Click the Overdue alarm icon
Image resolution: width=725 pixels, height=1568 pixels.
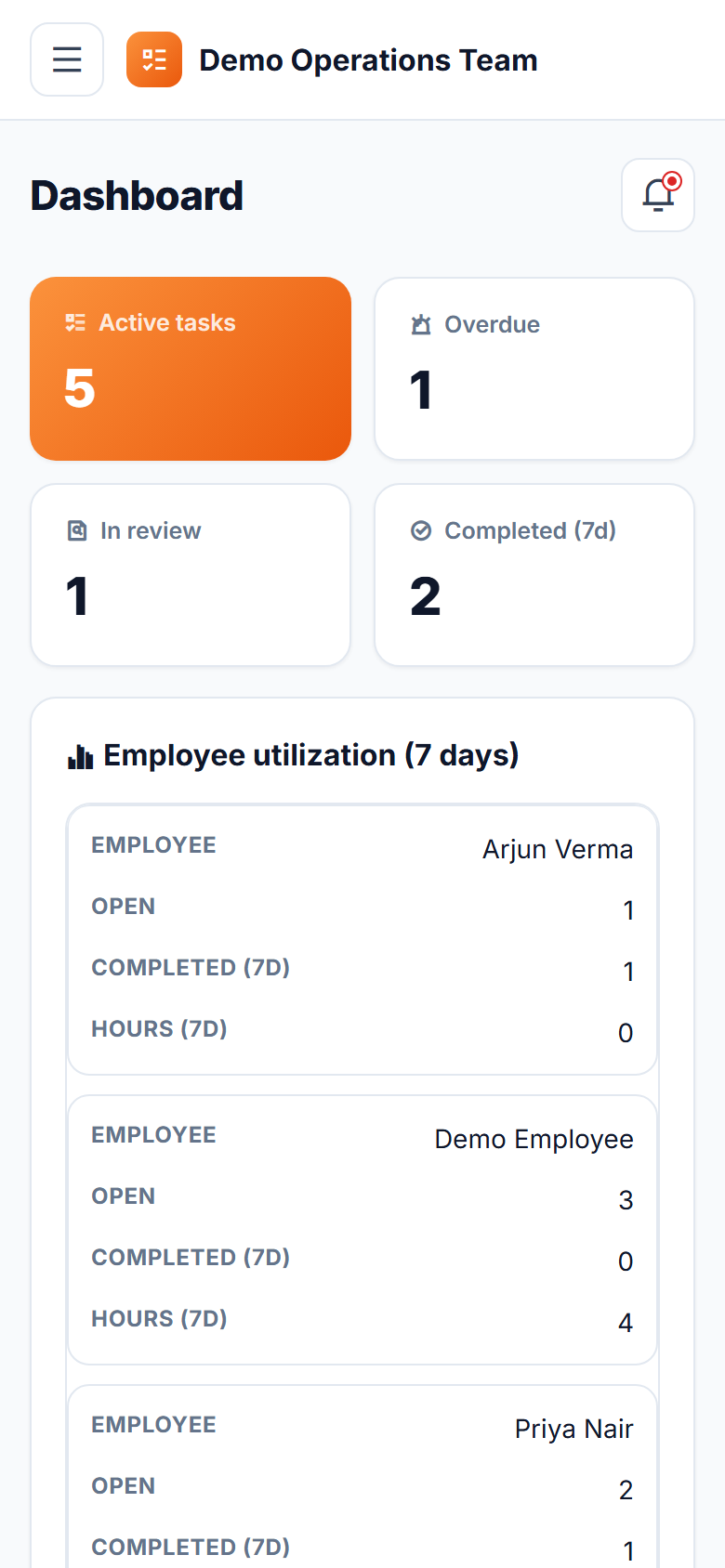(421, 324)
